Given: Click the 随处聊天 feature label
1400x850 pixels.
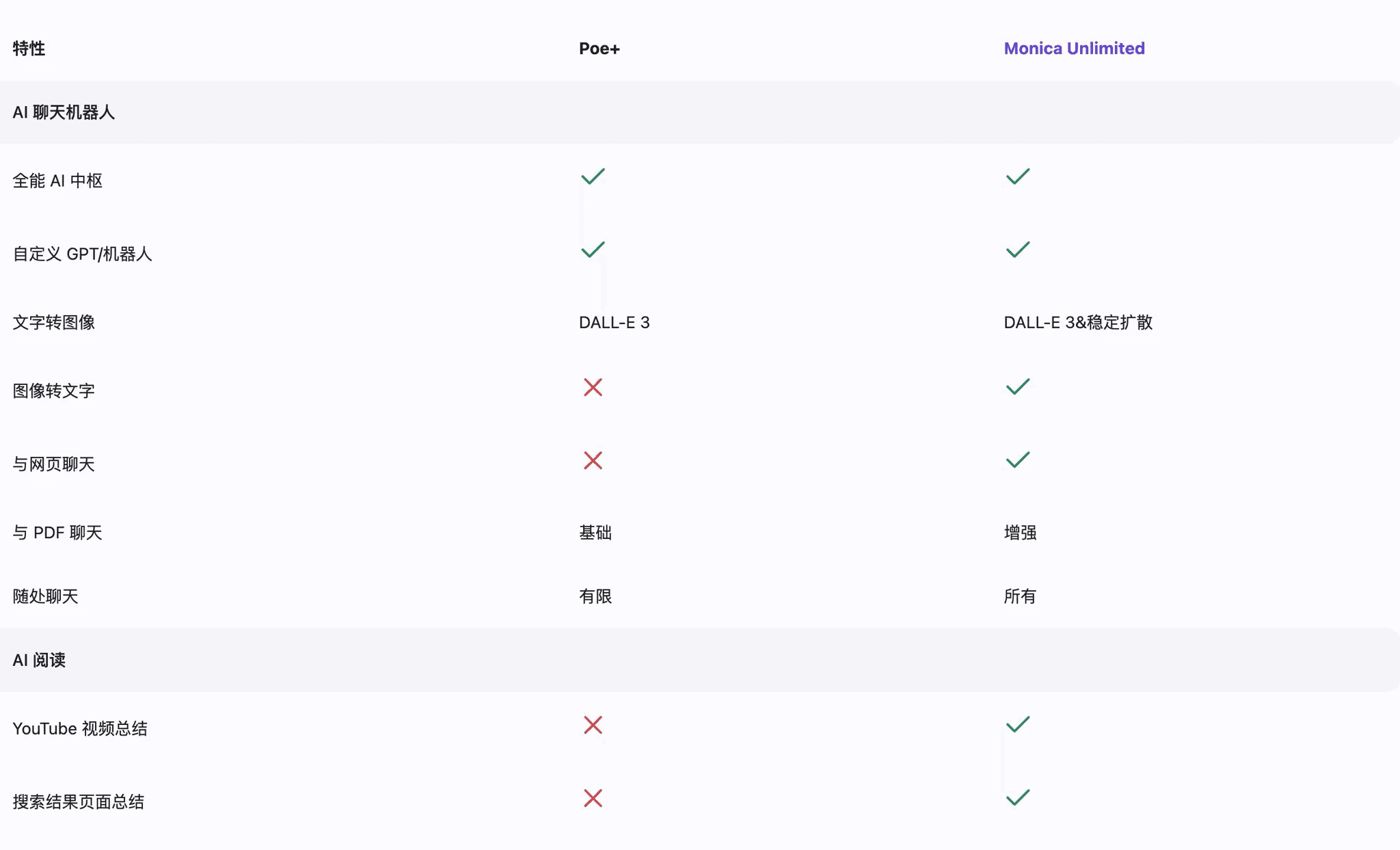Looking at the screenshot, I should pyautogui.click(x=45, y=596).
